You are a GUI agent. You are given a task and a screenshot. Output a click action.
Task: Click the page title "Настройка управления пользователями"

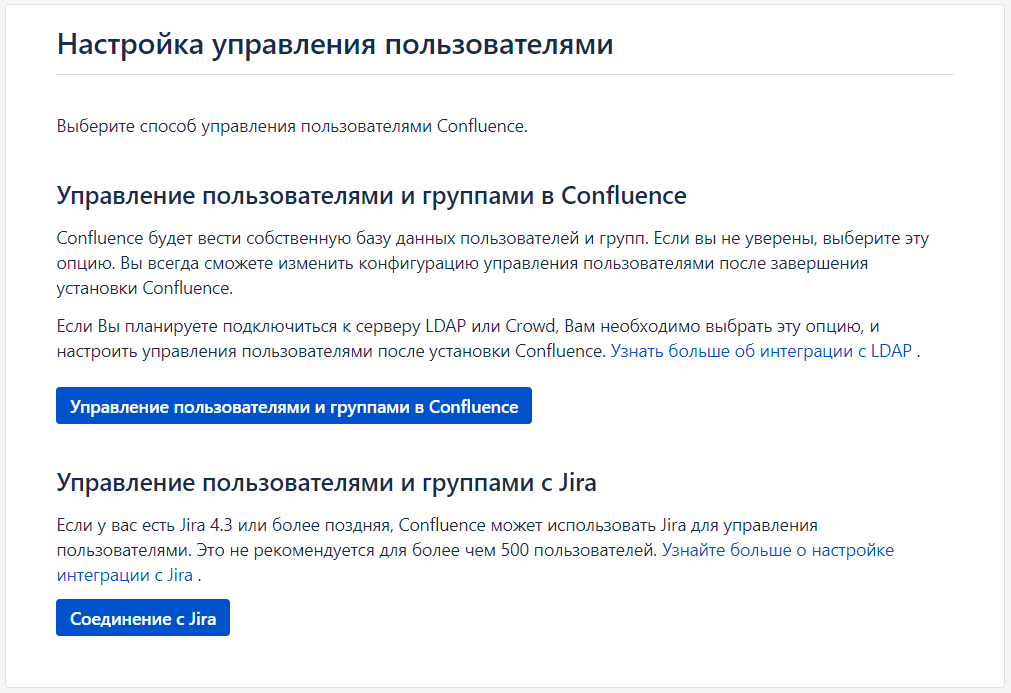[x=335, y=45]
